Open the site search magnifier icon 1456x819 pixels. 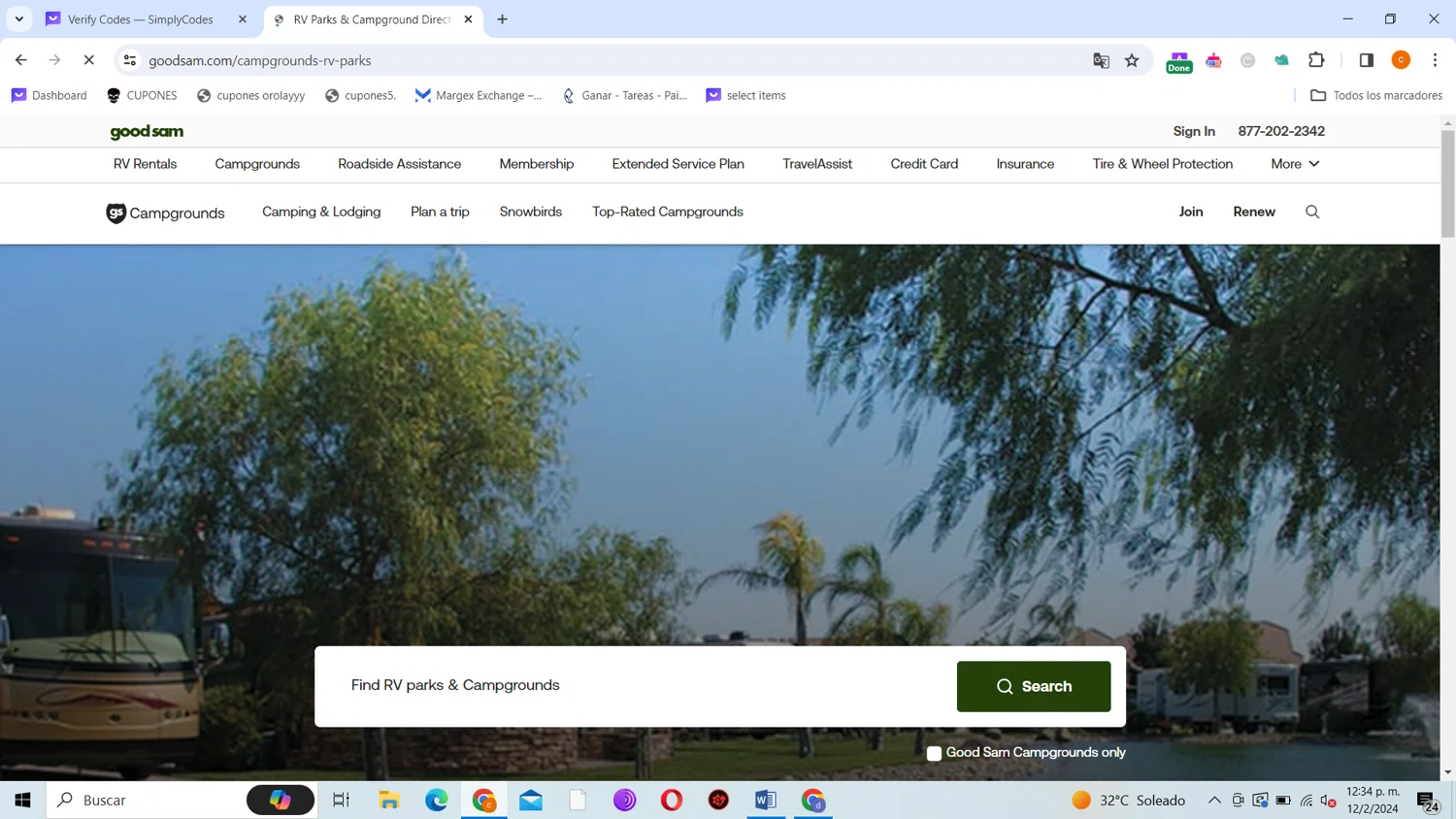pyautogui.click(x=1312, y=212)
